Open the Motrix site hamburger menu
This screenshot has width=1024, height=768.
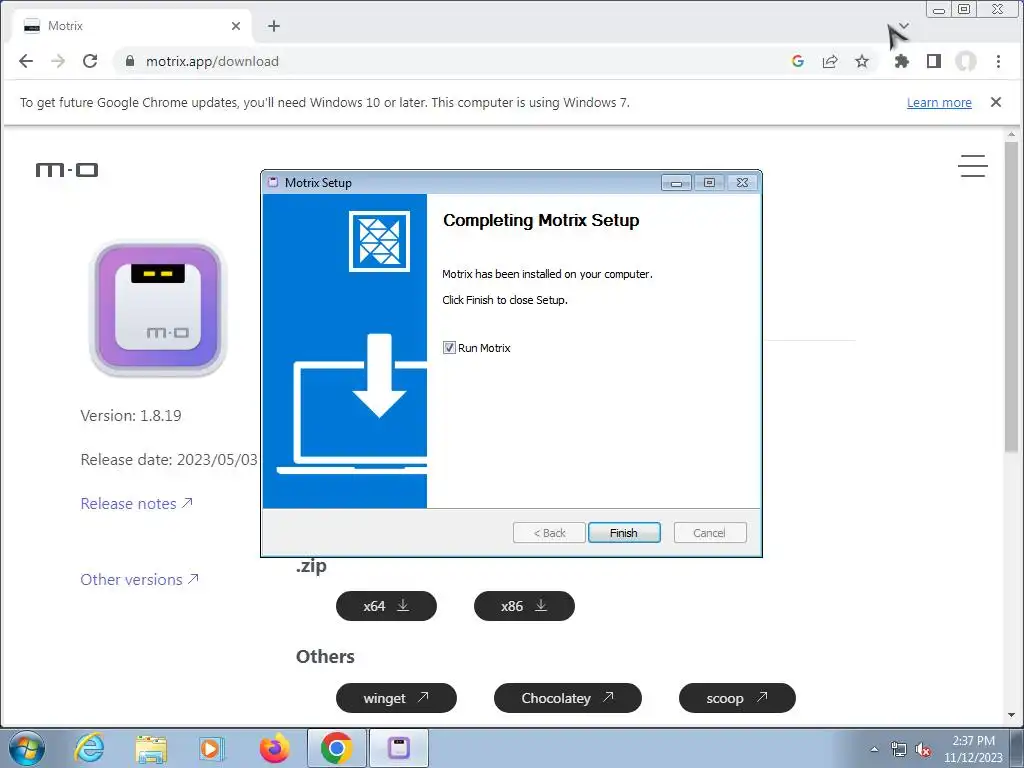tap(972, 166)
